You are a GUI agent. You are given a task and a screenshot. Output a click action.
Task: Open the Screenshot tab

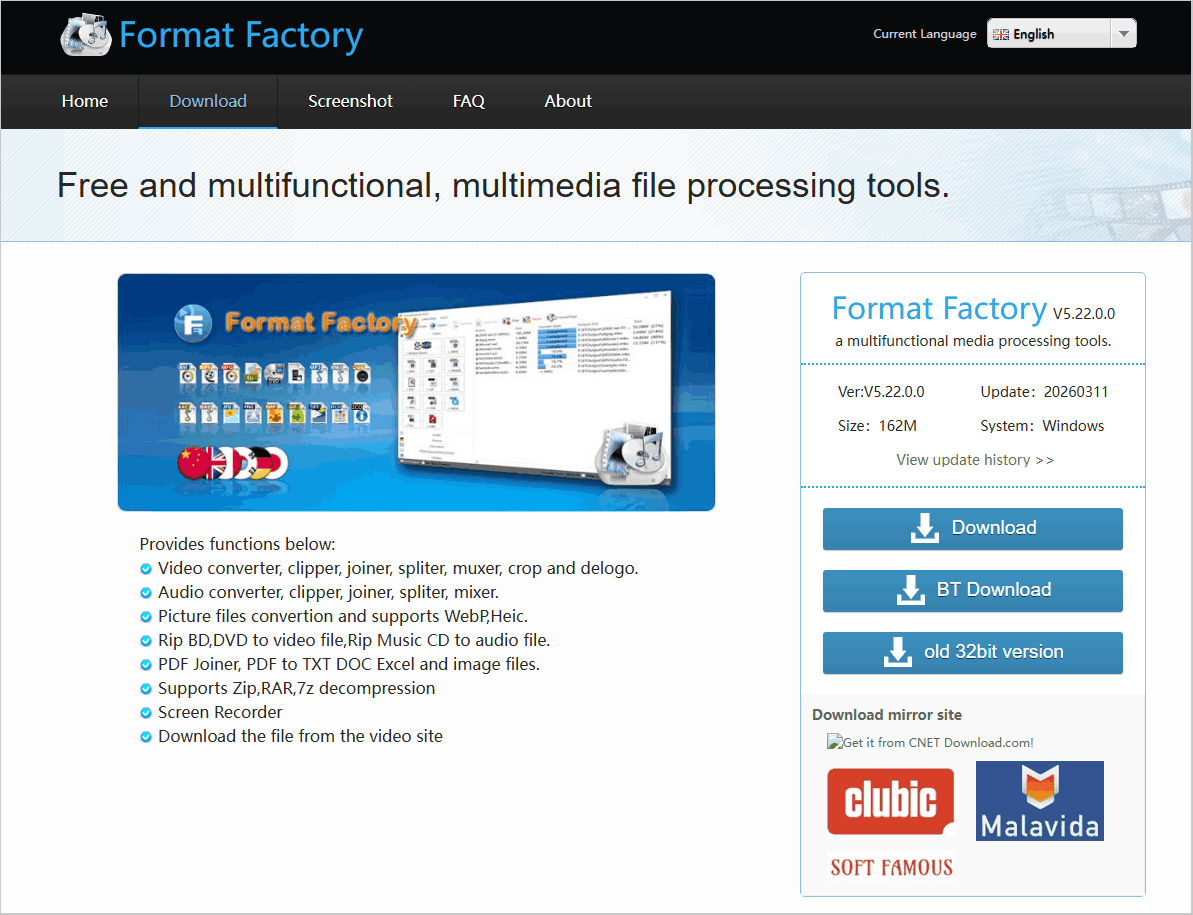pos(350,101)
